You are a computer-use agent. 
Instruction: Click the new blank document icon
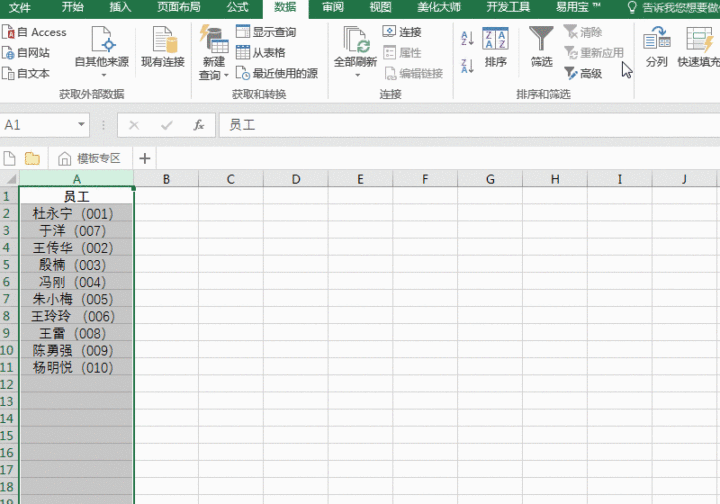click(x=9, y=159)
